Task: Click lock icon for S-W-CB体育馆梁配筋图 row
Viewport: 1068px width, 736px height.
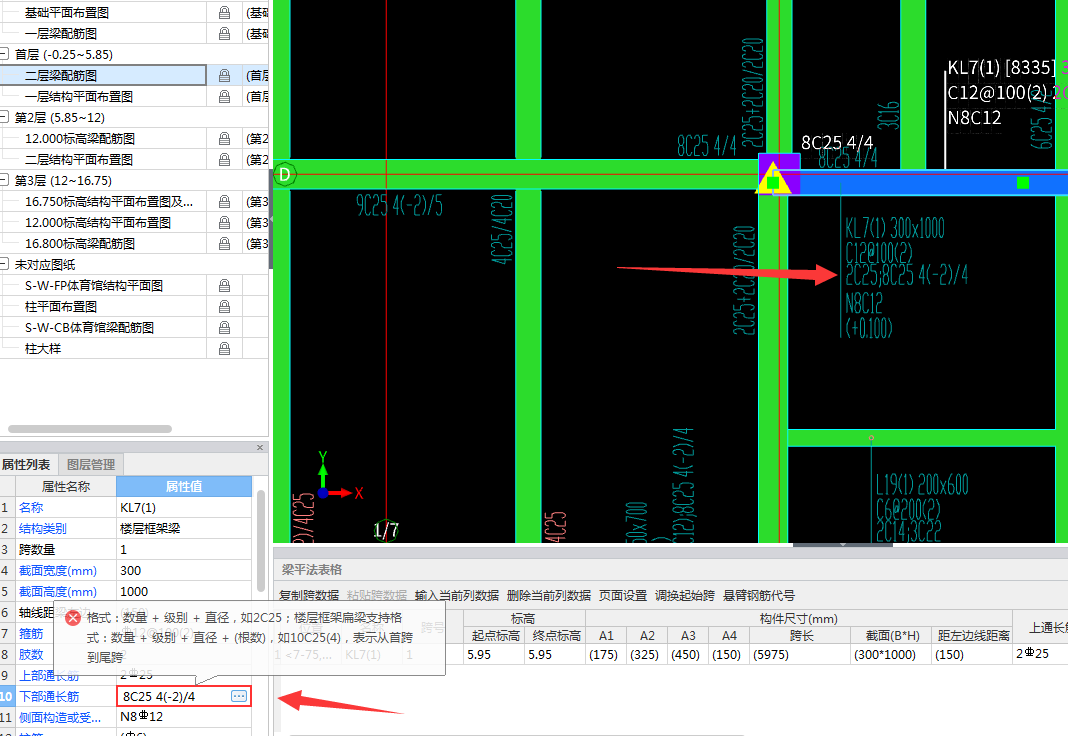Action: coord(224,328)
